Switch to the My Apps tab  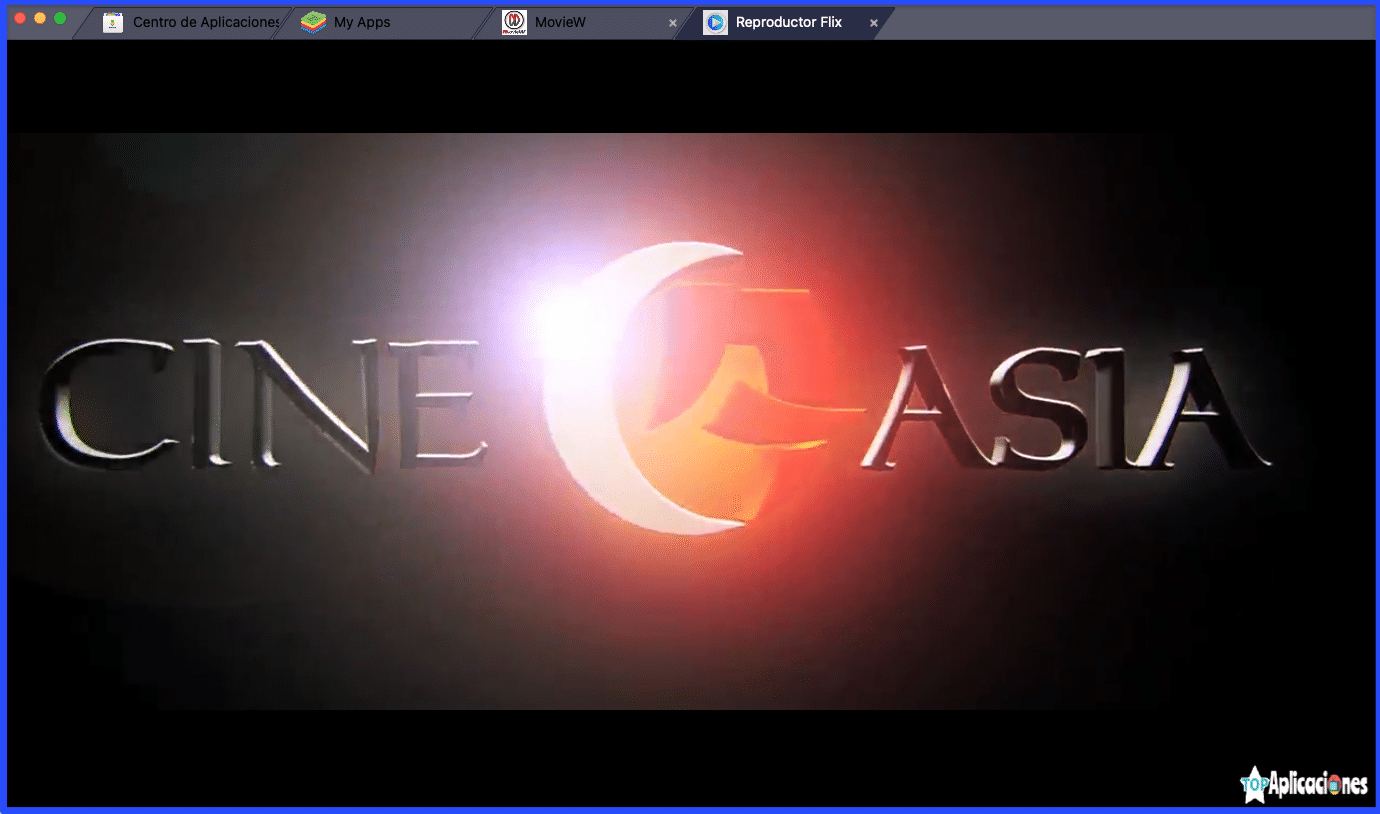(362, 21)
